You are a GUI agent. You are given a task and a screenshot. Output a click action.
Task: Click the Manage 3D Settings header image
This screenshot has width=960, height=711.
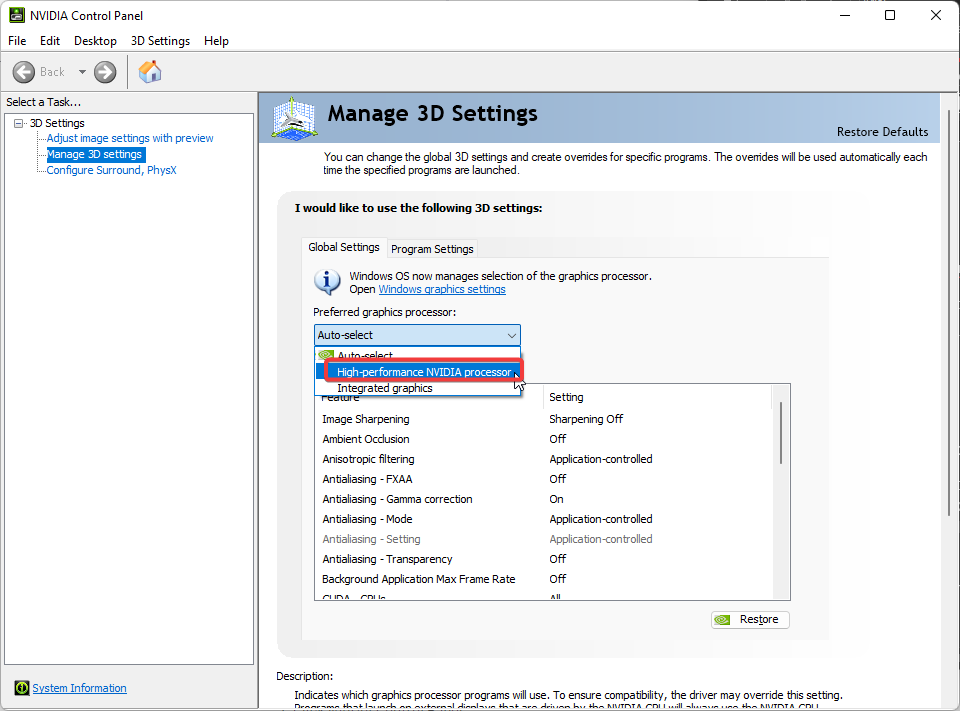pyautogui.click(x=294, y=118)
